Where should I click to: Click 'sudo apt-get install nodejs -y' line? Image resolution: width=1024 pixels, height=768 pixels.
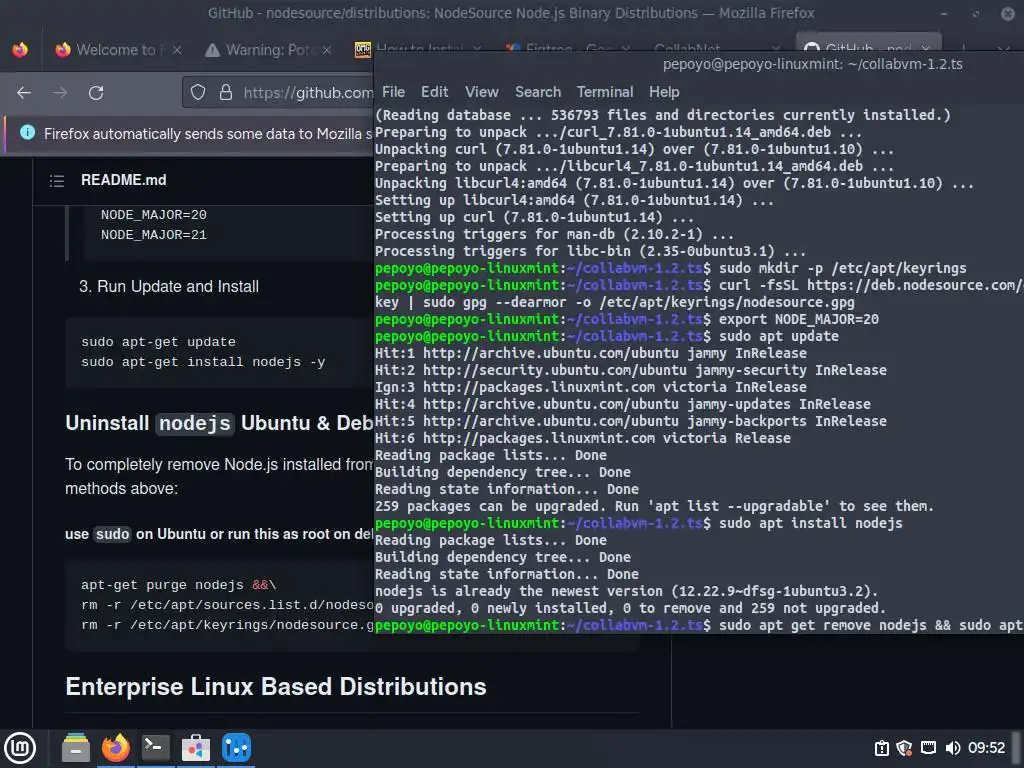click(203, 362)
